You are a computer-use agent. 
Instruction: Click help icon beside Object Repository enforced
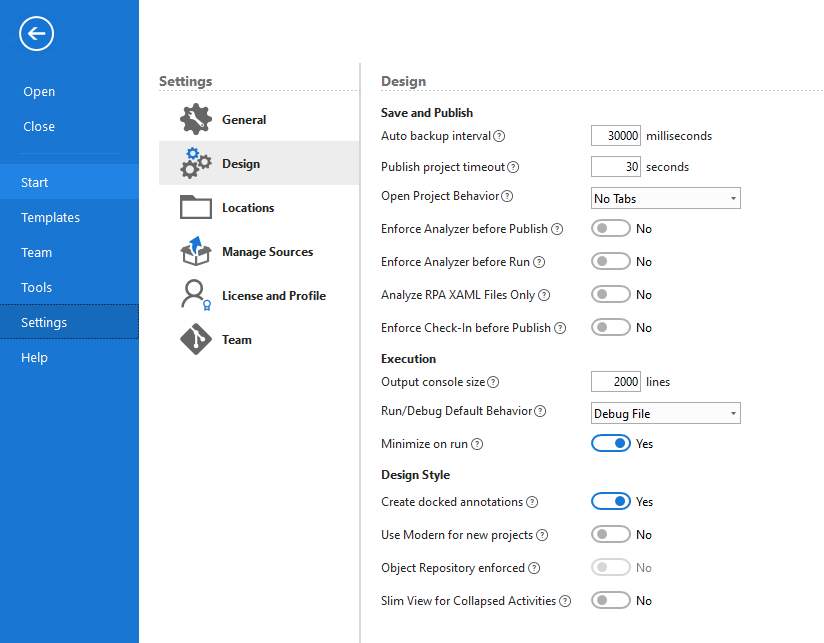534,568
